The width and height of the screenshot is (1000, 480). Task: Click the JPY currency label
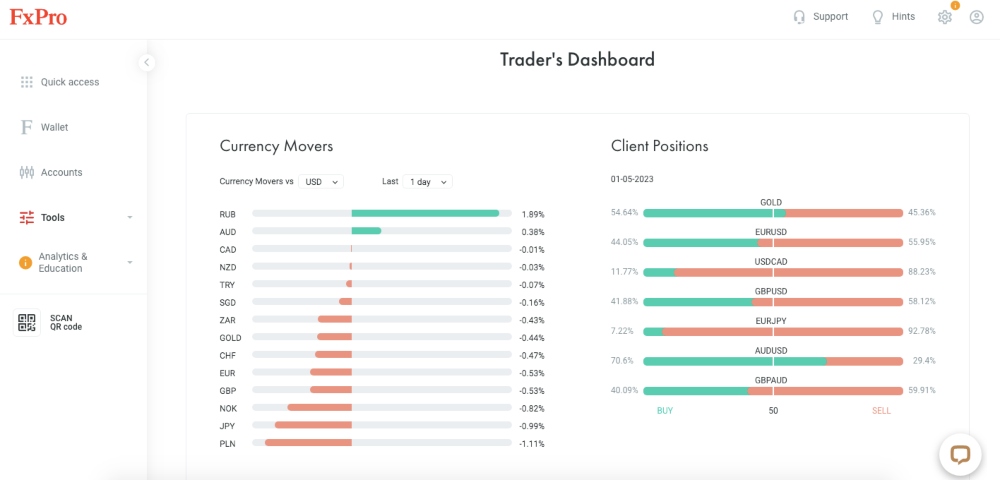point(226,426)
